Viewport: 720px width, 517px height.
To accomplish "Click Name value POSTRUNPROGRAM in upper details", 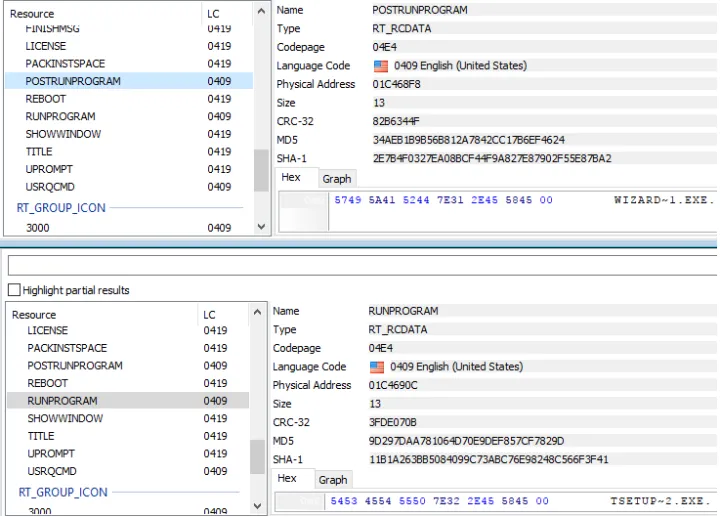I will tap(420, 10).
